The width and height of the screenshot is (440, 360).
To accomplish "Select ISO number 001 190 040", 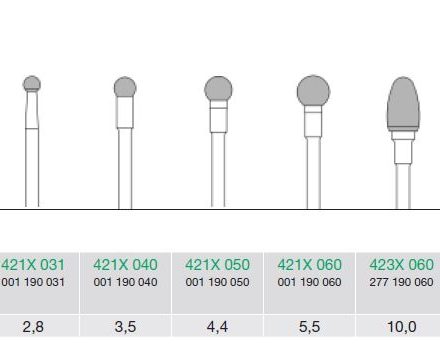I will point(125,282).
